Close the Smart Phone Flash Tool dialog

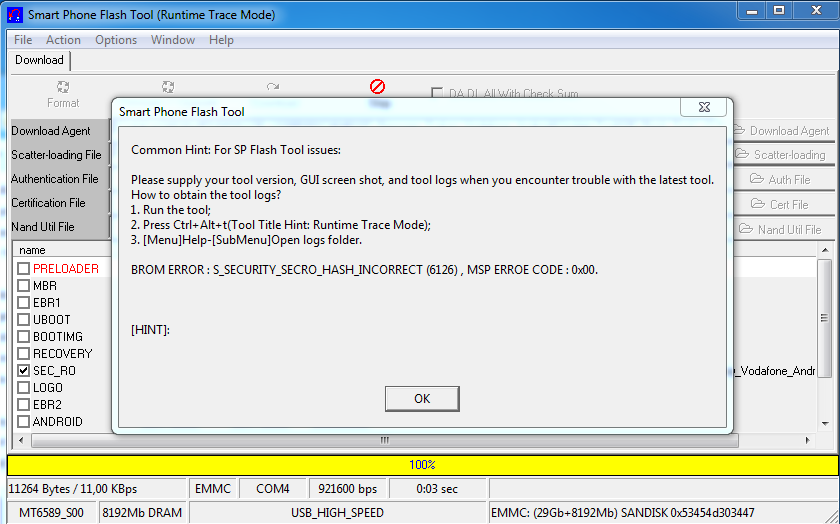pos(704,107)
